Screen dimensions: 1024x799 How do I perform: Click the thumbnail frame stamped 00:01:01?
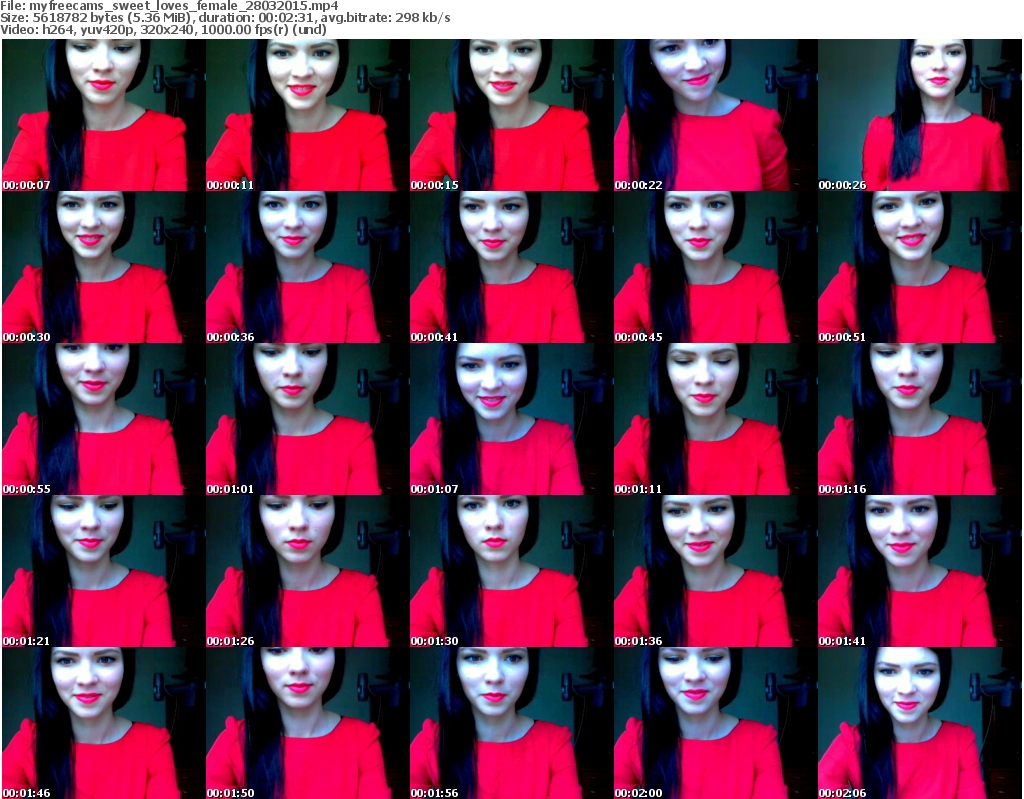click(308, 419)
